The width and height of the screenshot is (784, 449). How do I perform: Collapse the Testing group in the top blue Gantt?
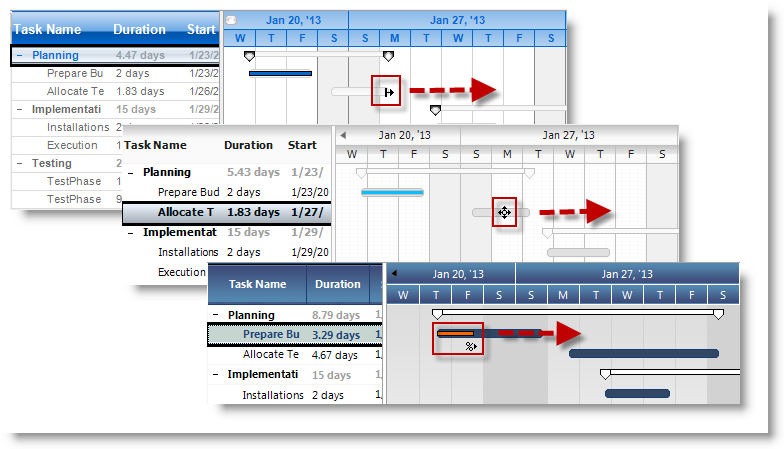point(20,164)
